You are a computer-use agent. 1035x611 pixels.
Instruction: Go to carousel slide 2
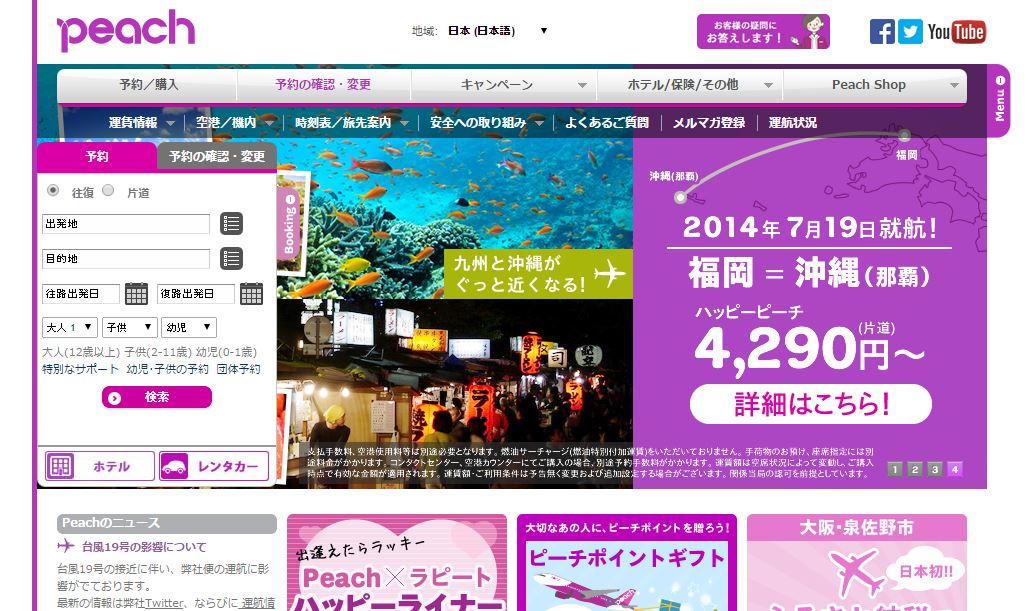click(915, 469)
